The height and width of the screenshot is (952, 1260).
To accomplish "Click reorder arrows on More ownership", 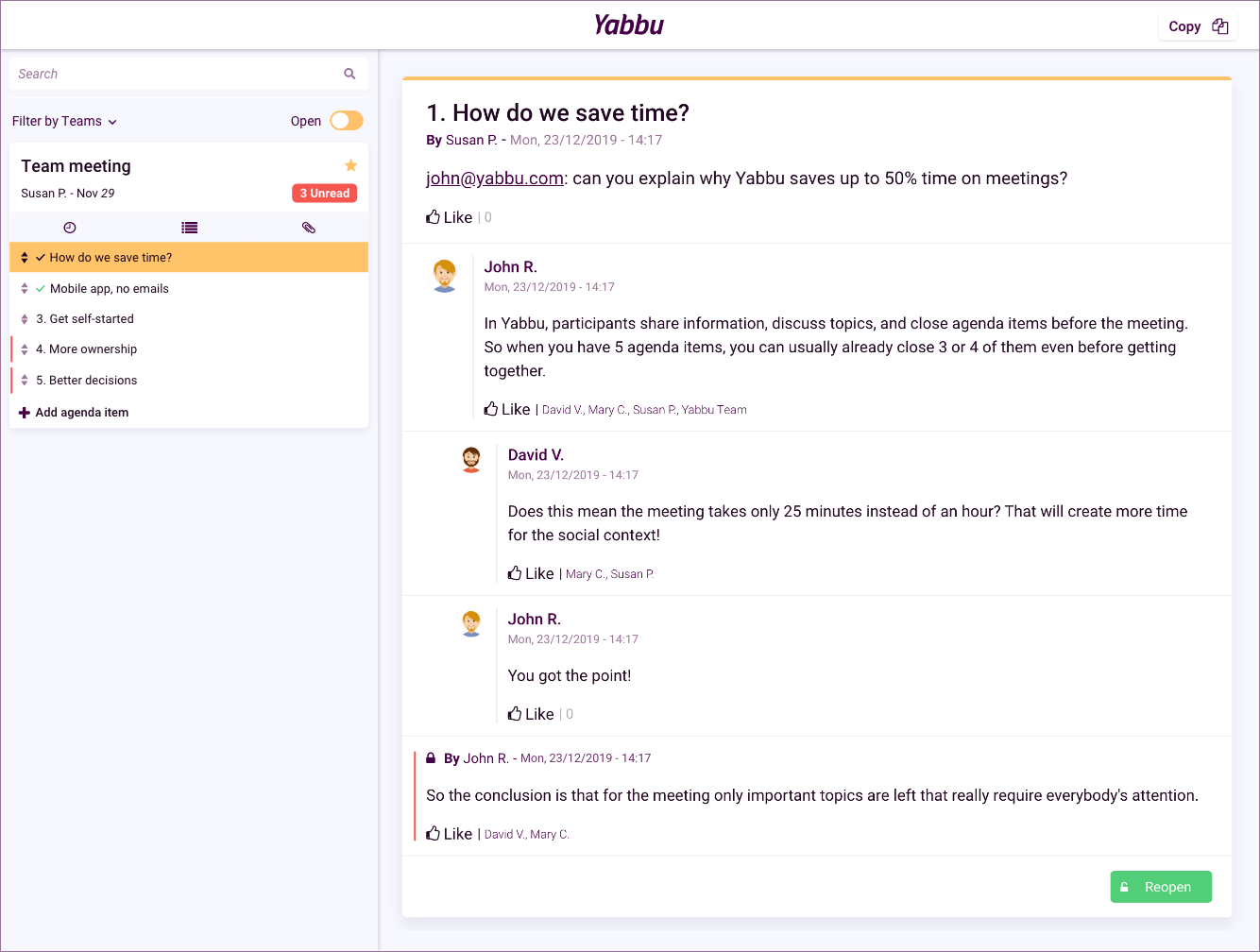I will [x=25, y=349].
